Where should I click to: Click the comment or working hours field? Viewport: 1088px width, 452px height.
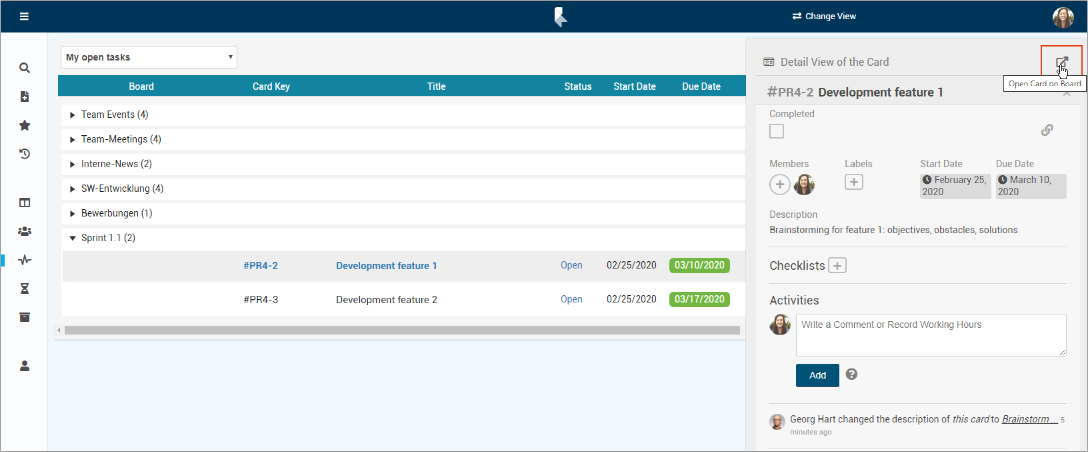click(930, 335)
